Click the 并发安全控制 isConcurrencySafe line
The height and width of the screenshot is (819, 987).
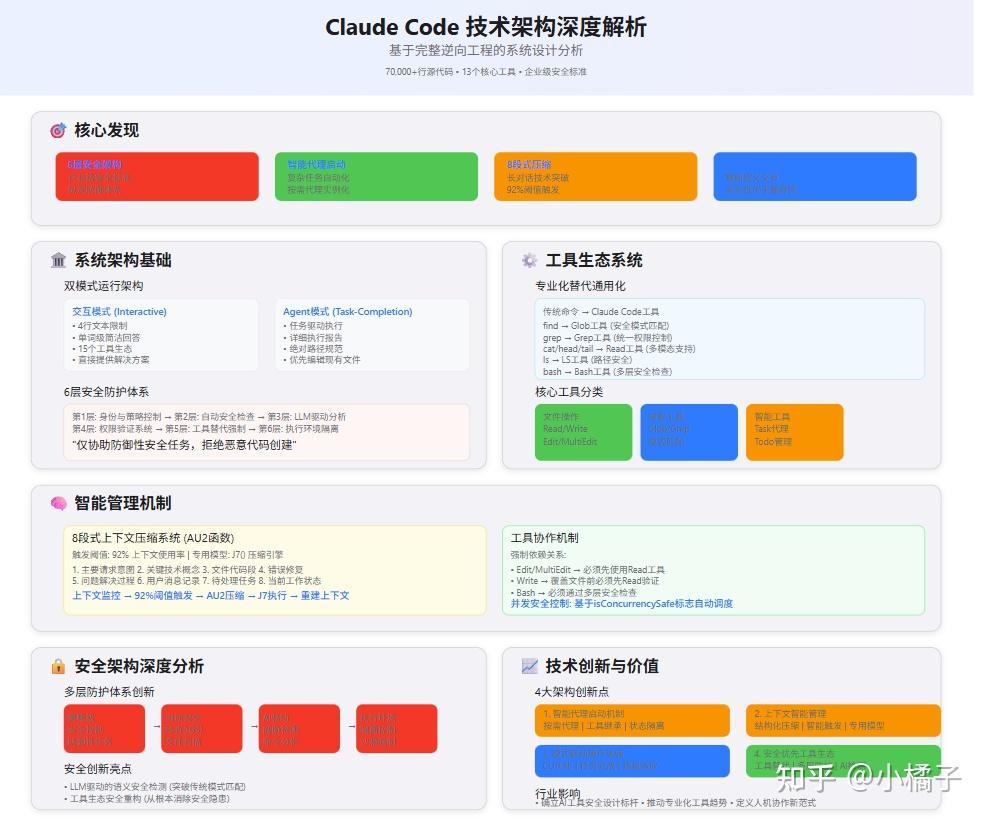click(621, 604)
